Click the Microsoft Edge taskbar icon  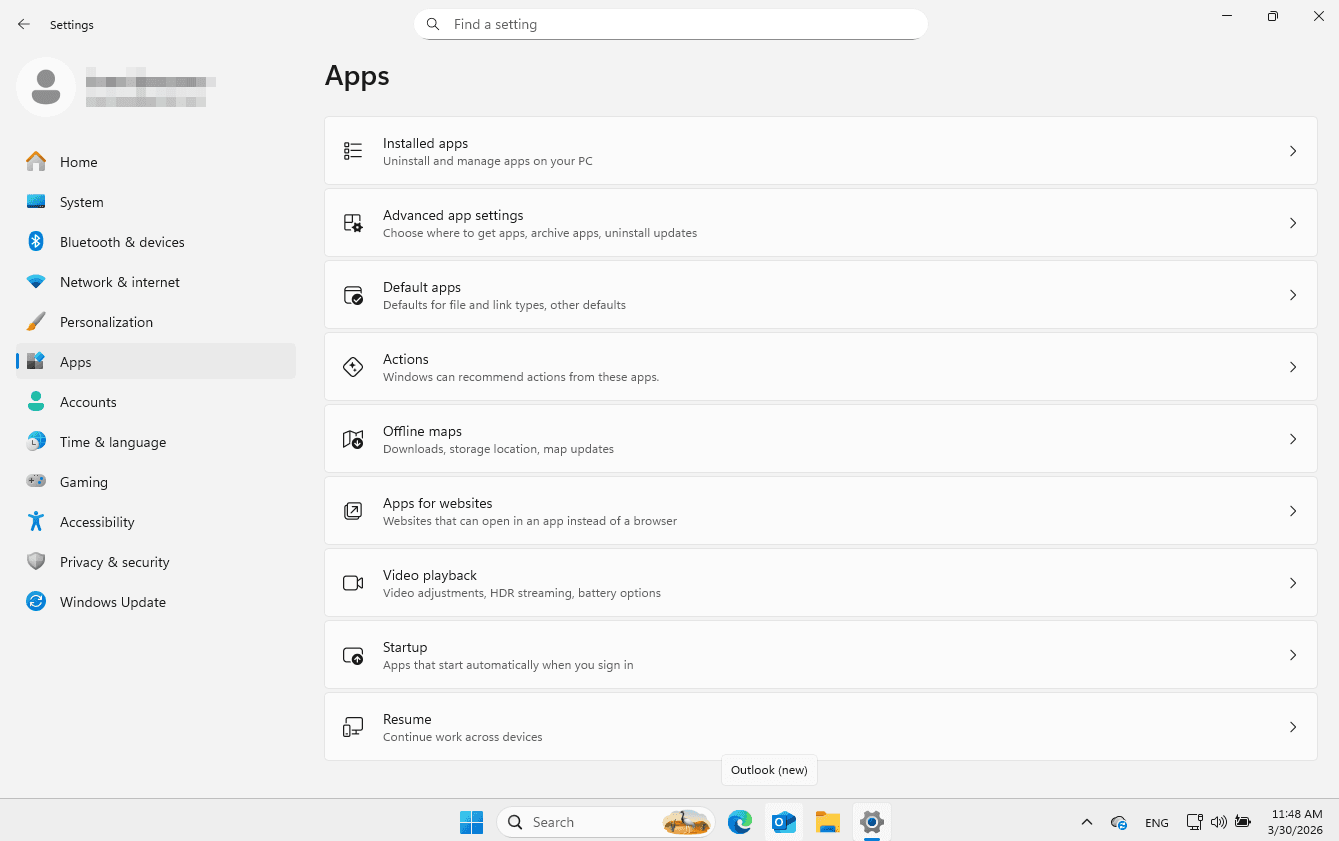(739, 822)
